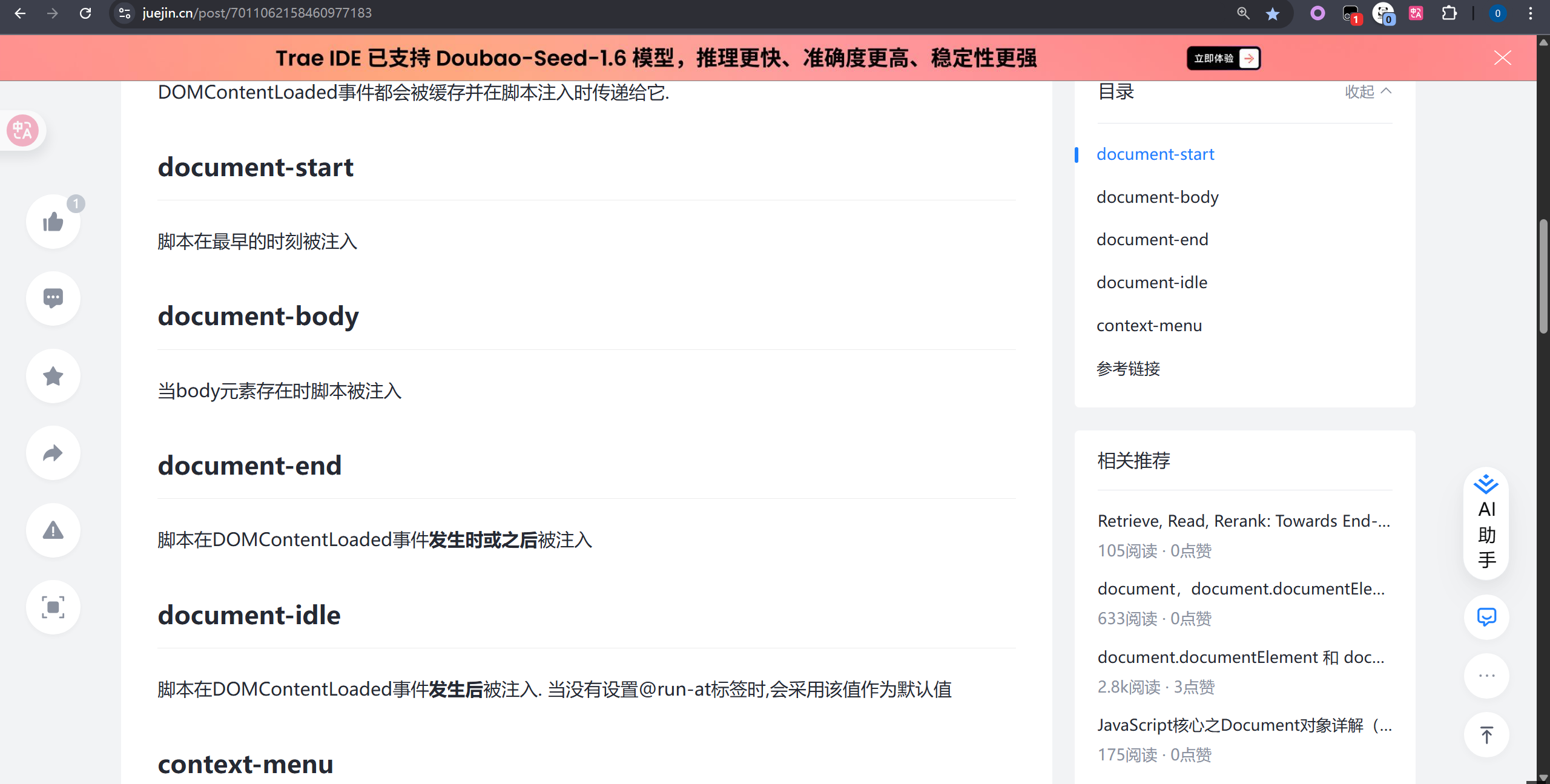Jump to the document-body section
1550x784 pixels.
(x=1157, y=197)
